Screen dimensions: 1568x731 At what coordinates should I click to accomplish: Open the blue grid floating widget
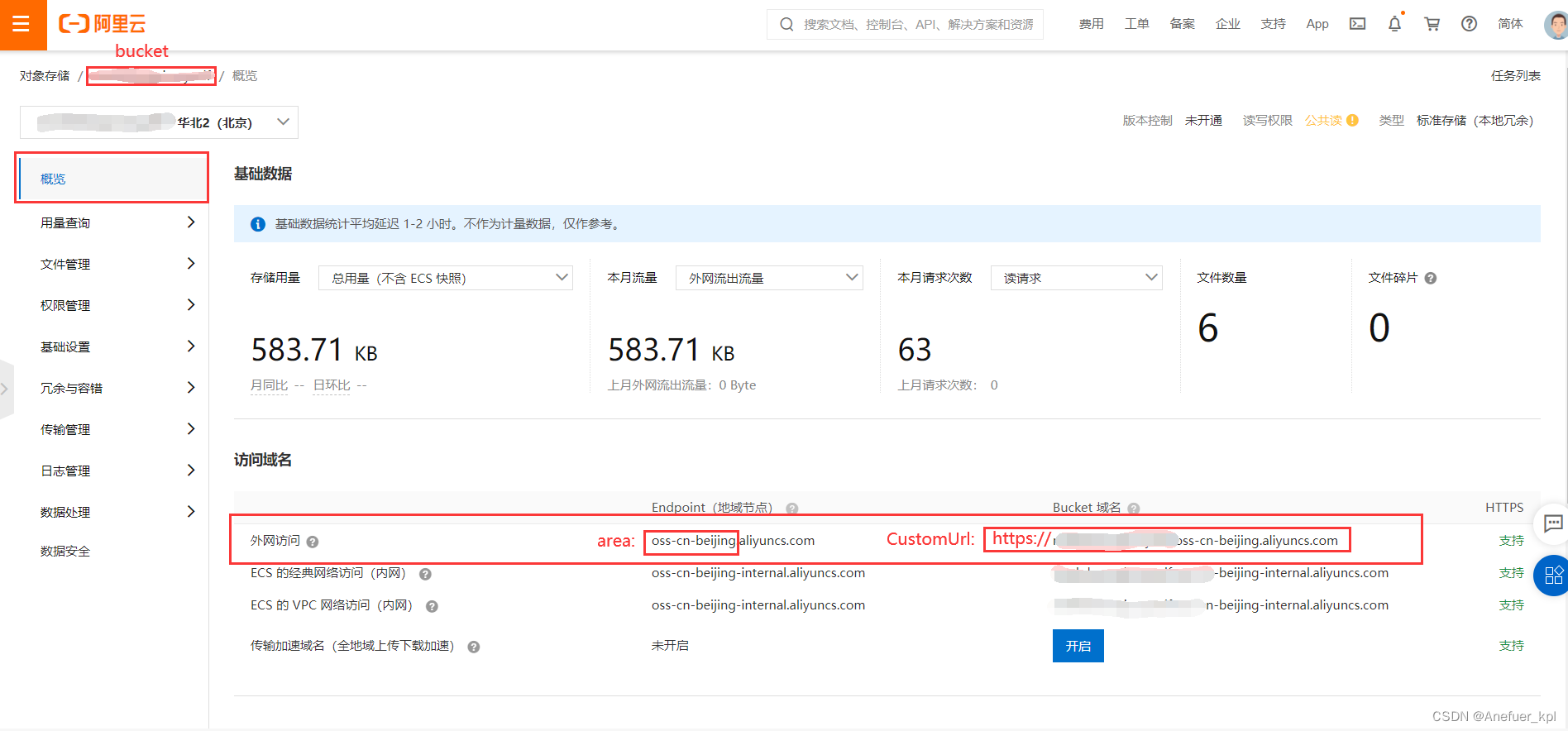[1552, 575]
